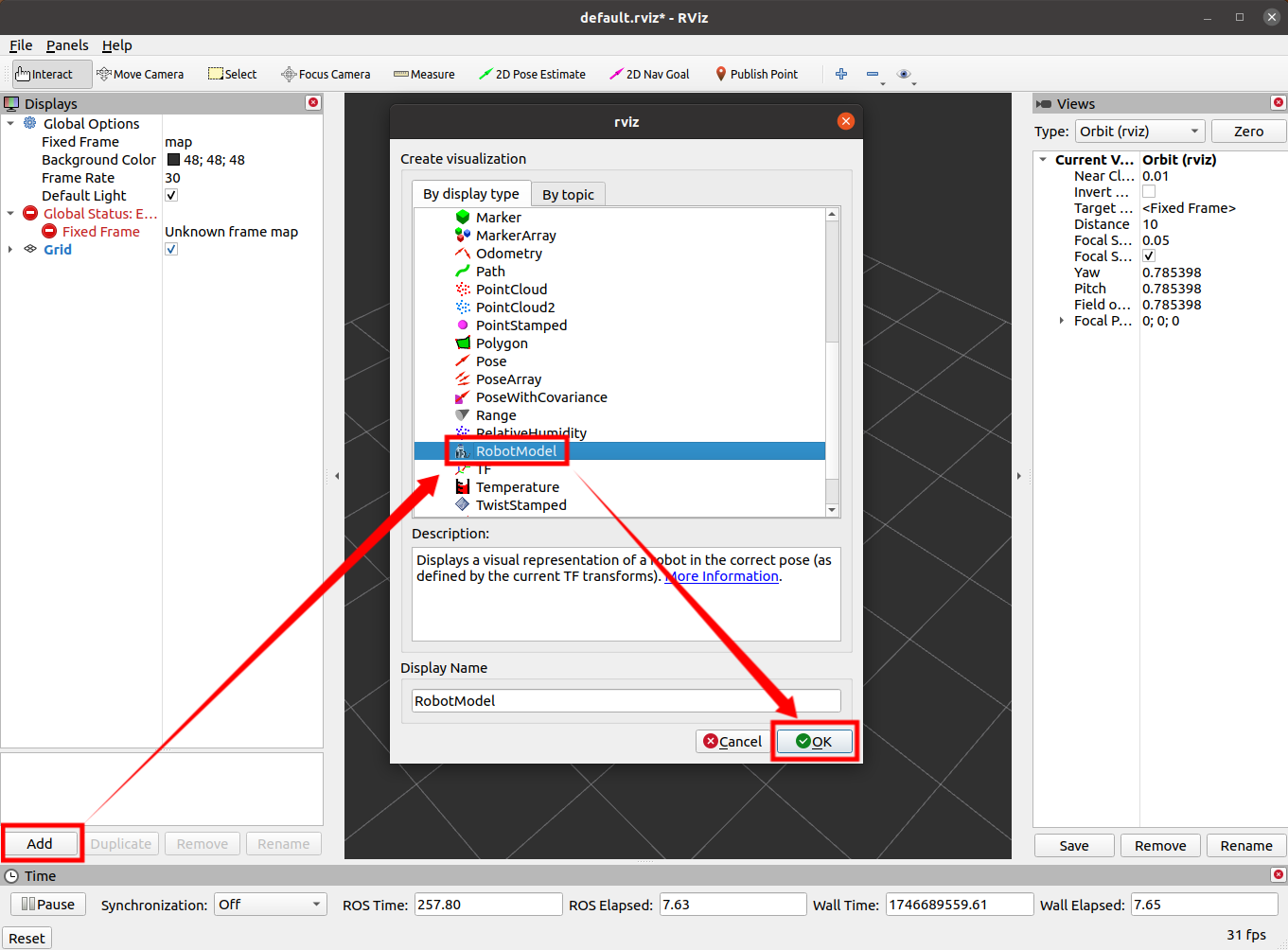Screen dimensions: 1288x950
Task: Close the Views panel
Action: pyautogui.click(x=1279, y=102)
